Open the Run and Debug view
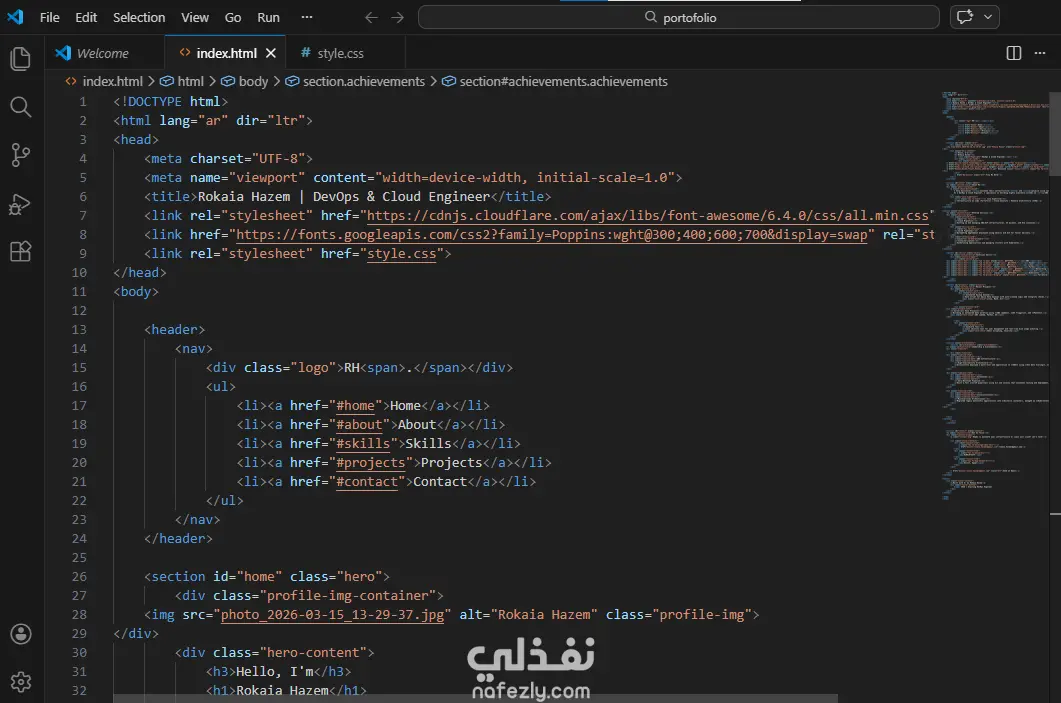Screen dimensions: 1061x703 tap(20, 204)
